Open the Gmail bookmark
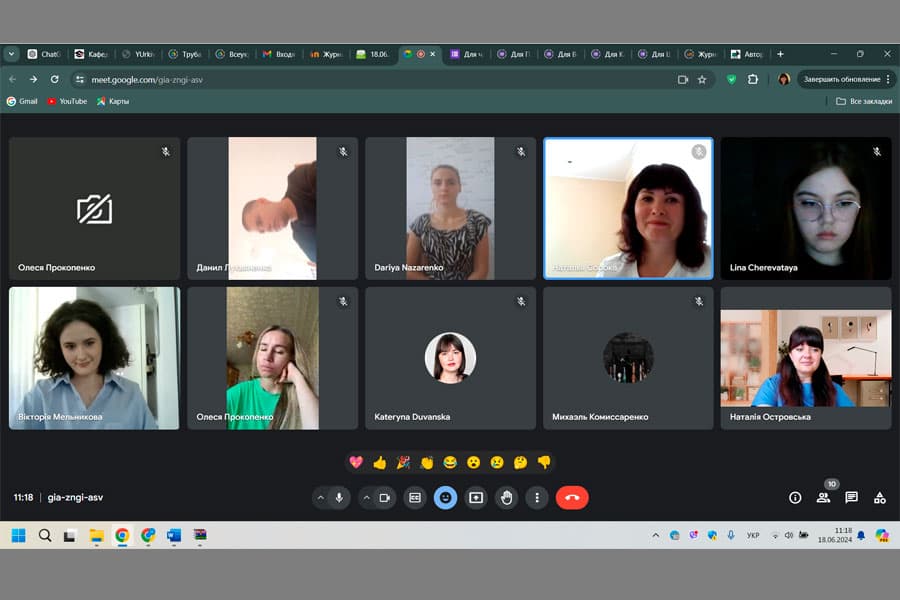This screenshot has width=900, height=600. (22, 101)
